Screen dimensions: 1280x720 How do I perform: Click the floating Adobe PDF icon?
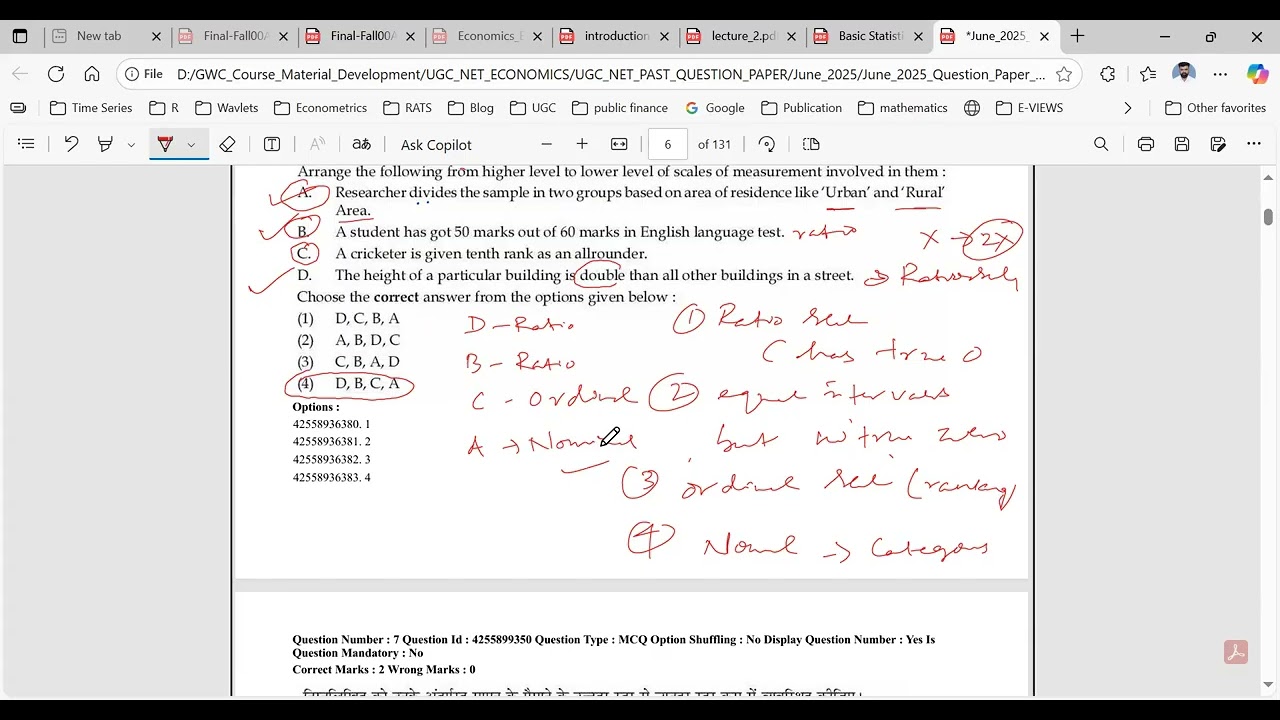pos(1235,653)
